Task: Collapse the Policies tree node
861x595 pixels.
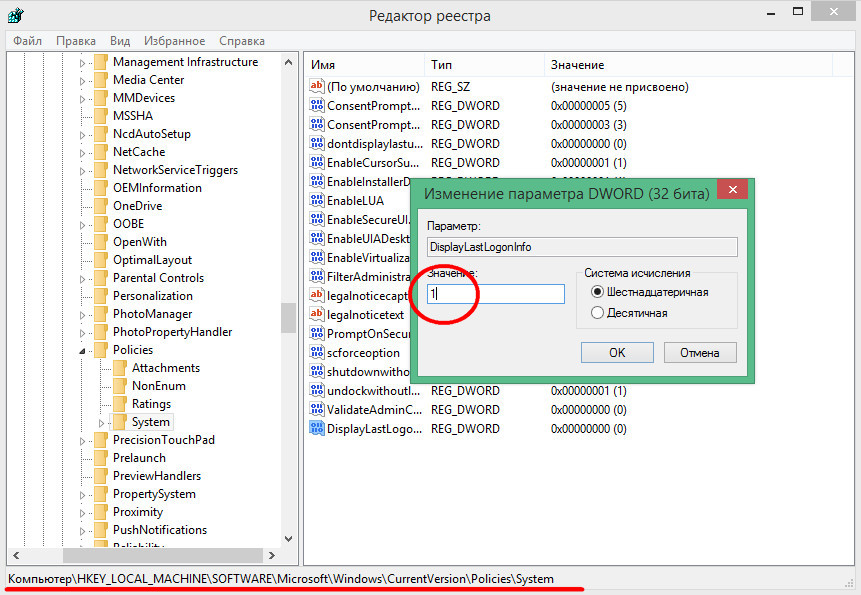Action: tap(83, 351)
